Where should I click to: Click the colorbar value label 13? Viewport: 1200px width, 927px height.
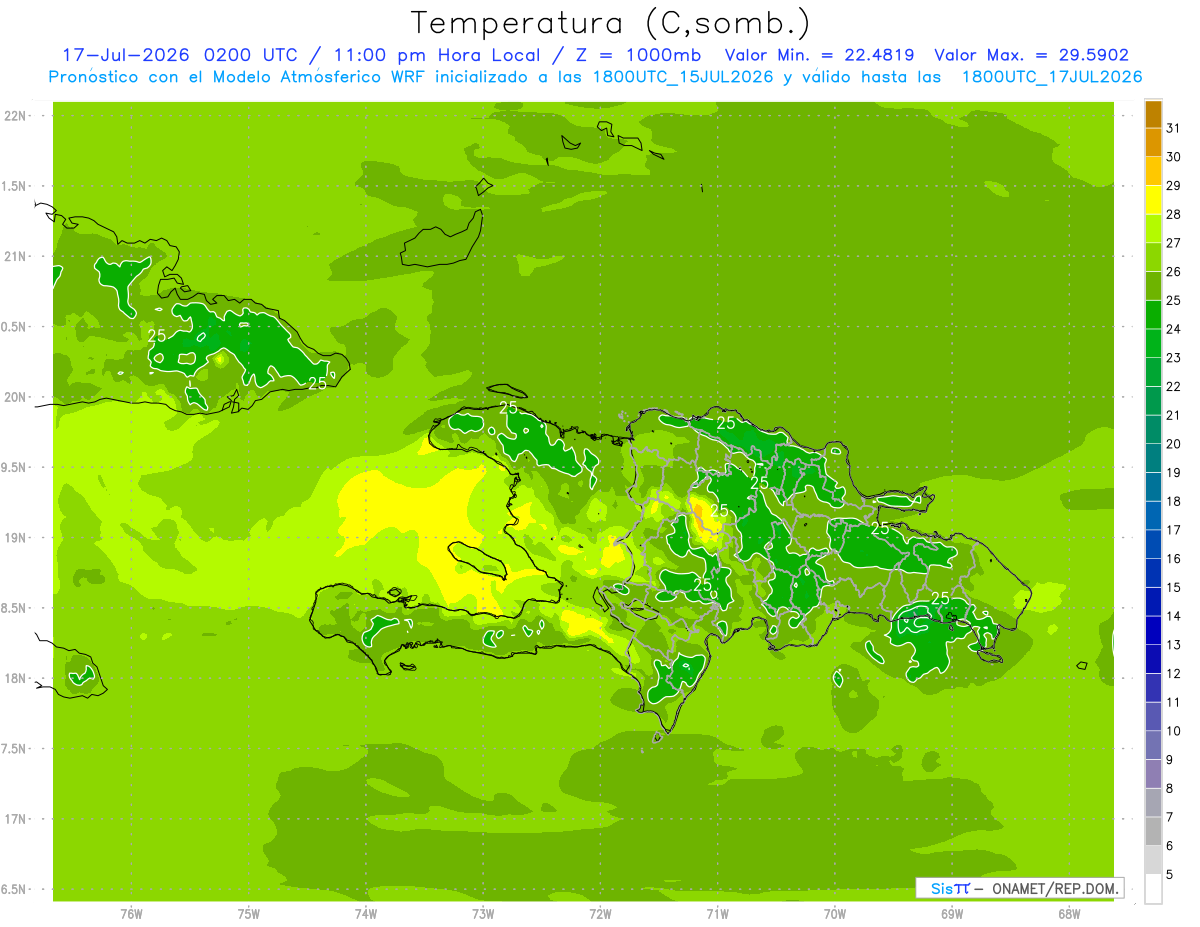pos(1173,645)
